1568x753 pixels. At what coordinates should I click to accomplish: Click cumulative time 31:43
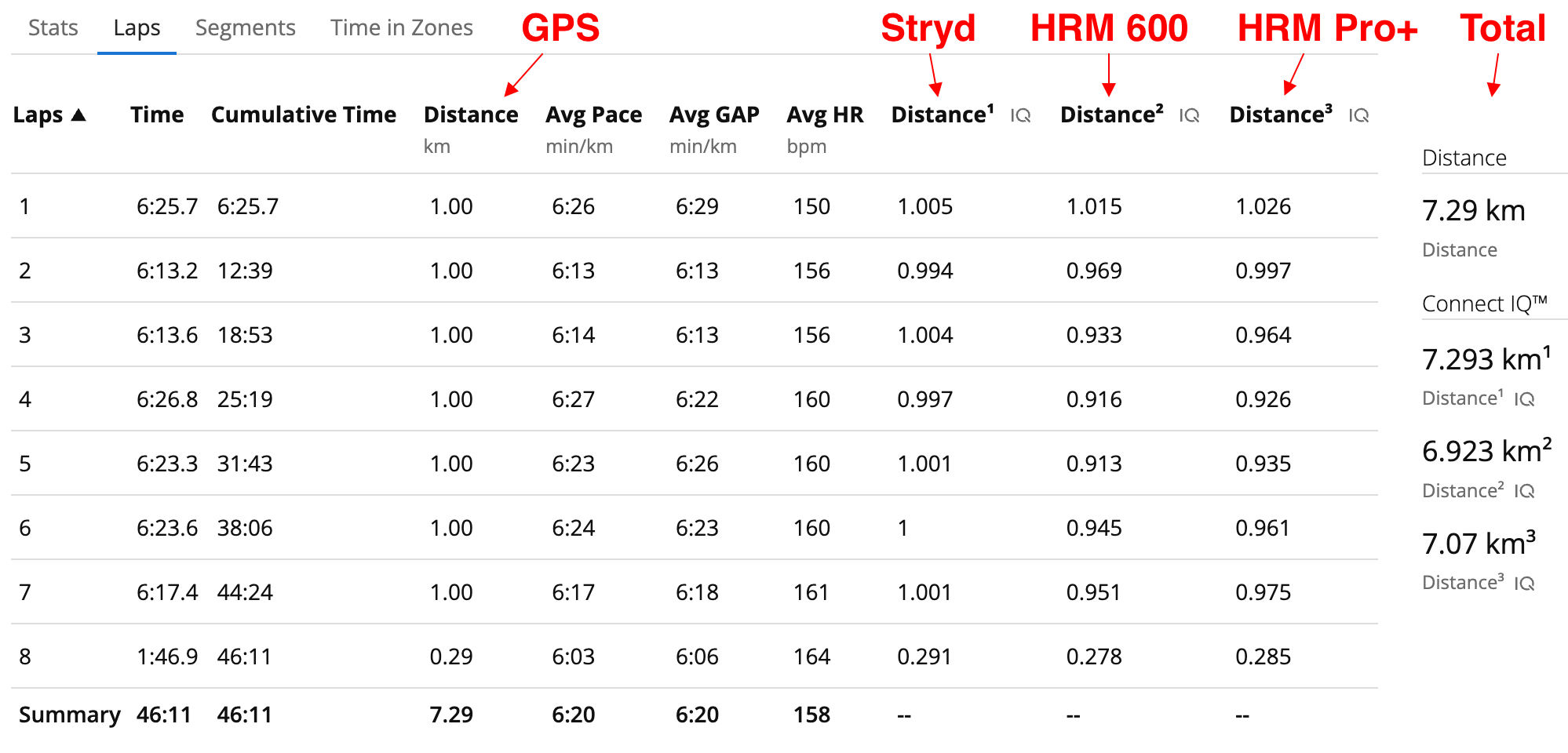pyautogui.click(x=245, y=464)
